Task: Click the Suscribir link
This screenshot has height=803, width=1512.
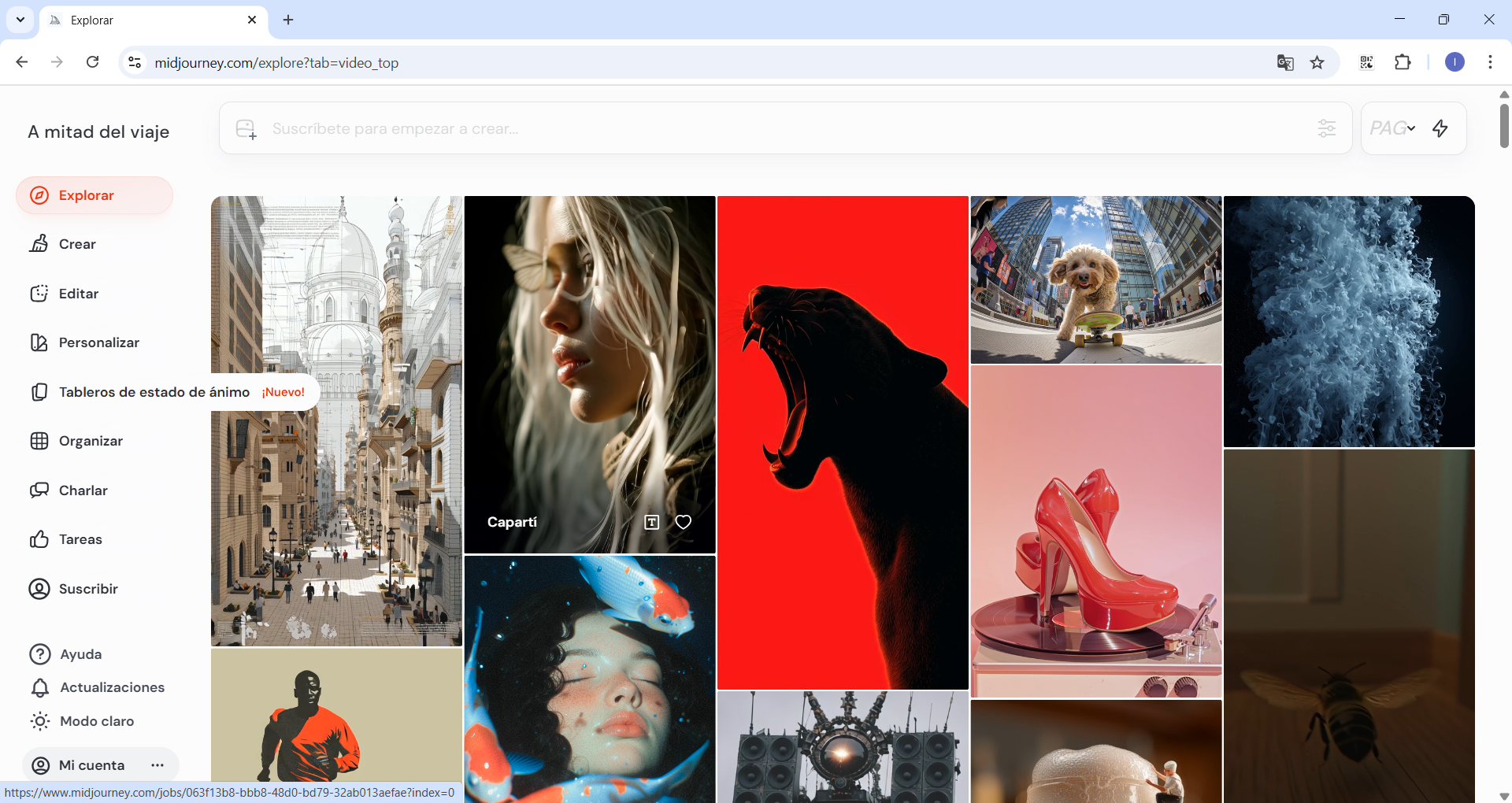Action: (88, 589)
